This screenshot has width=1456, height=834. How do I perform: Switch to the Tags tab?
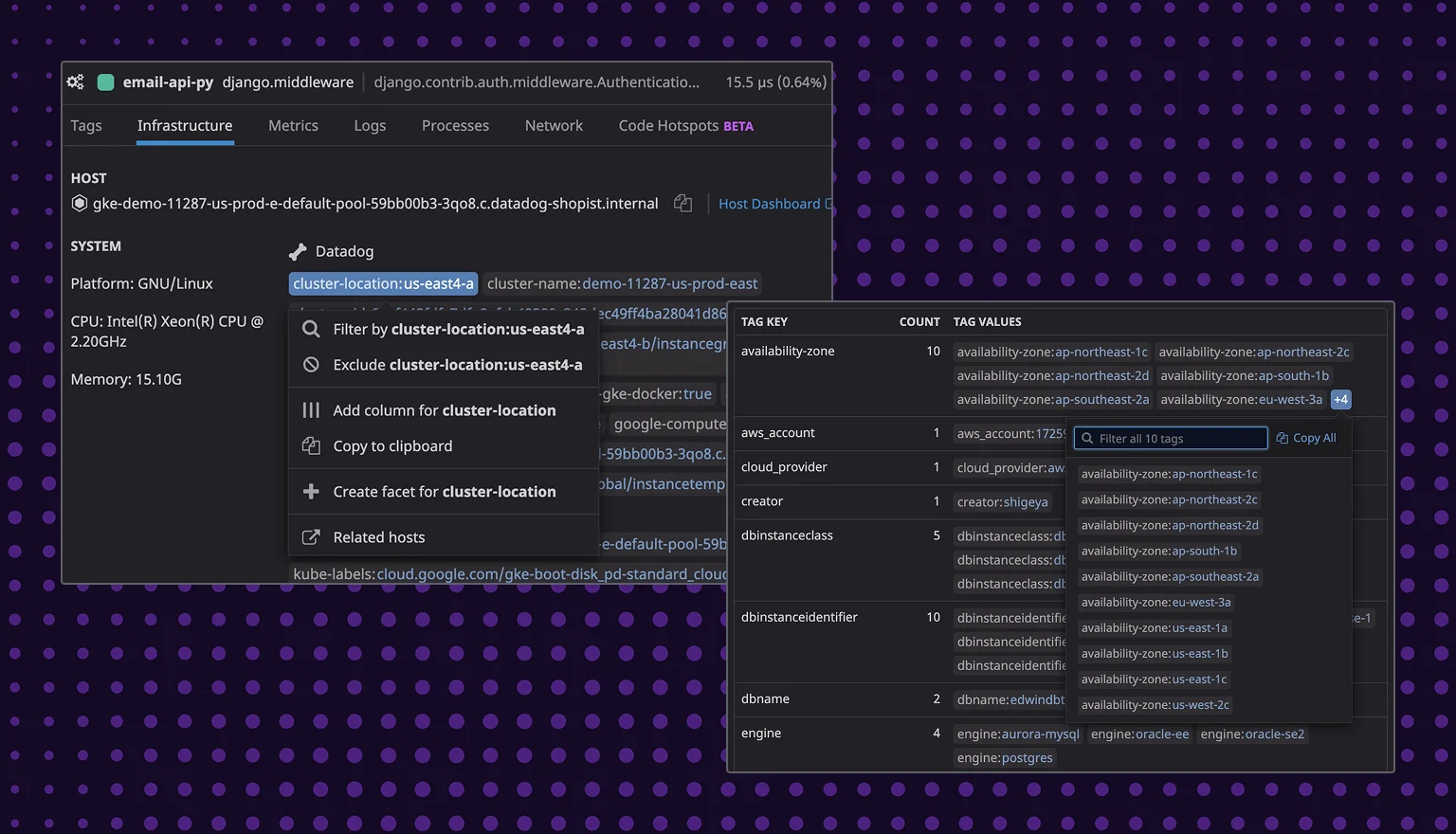(x=86, y=126)
